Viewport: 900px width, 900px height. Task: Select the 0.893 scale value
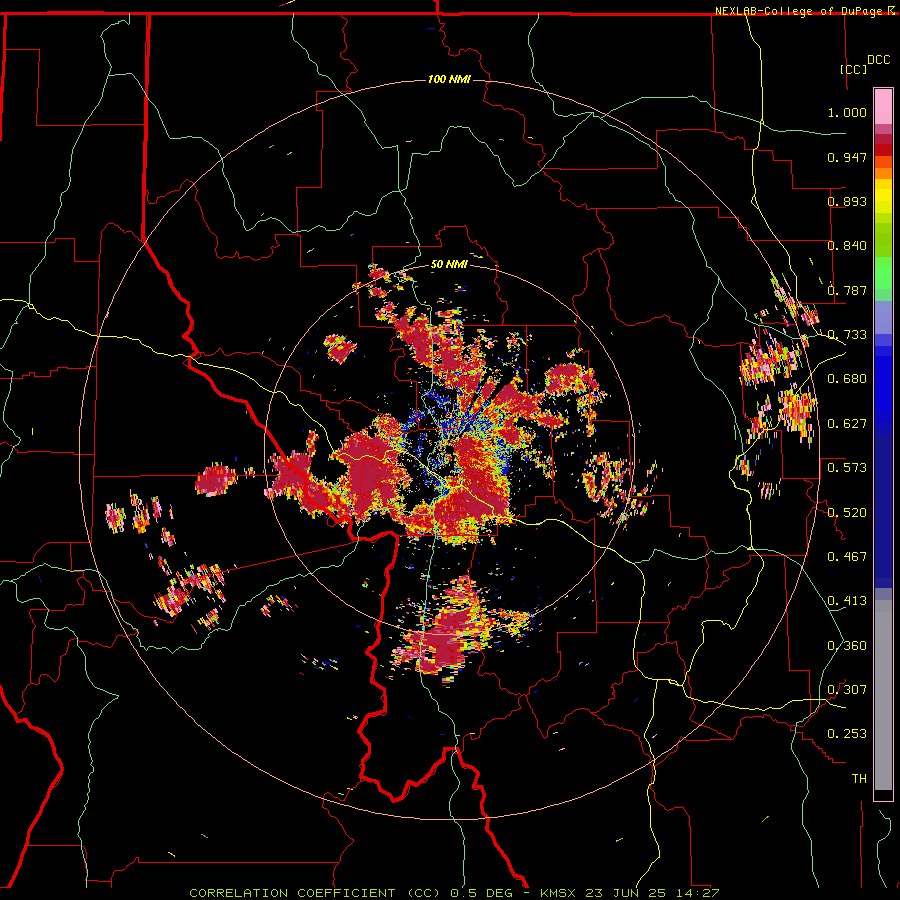pos(847,201)
